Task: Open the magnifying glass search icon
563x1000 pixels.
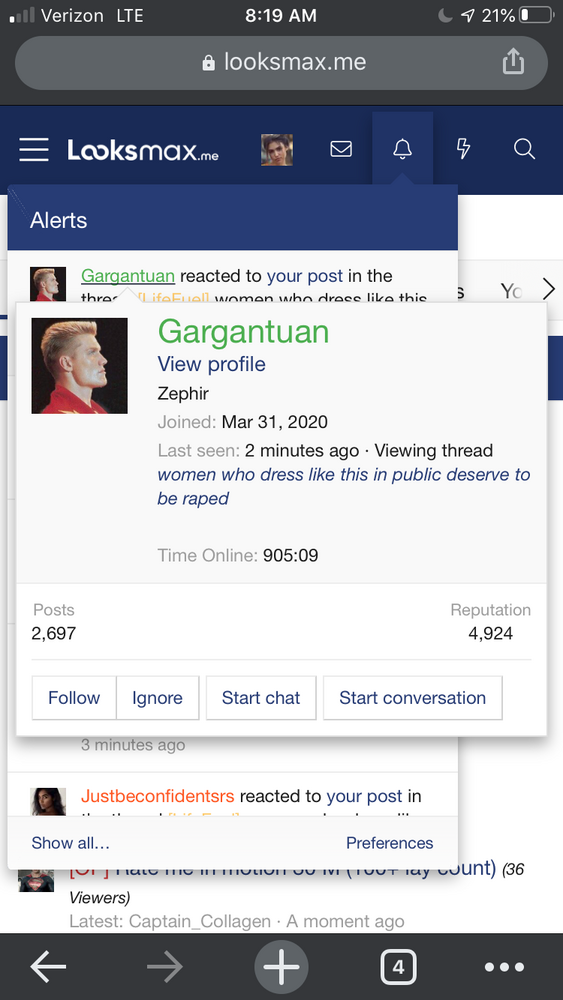Action: (524, 149)
